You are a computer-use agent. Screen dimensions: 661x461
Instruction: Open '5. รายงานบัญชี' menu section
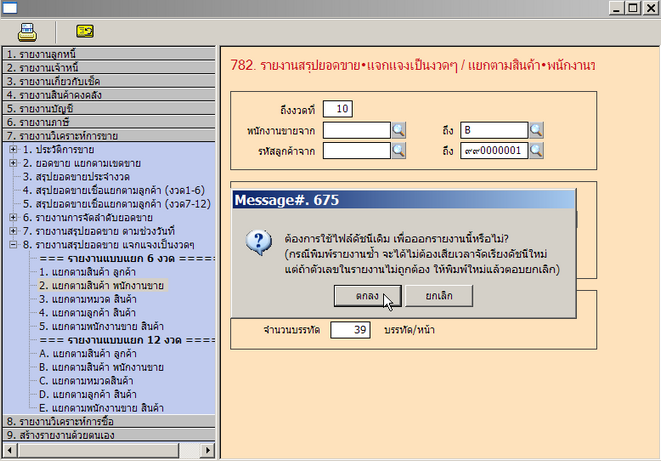pos(108,107)
